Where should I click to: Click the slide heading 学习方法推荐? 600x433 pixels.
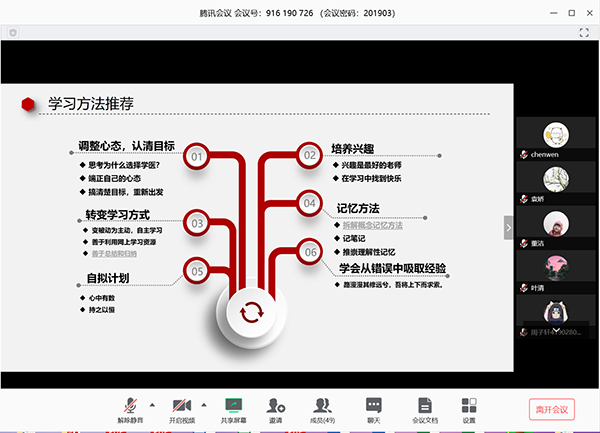click(x=91, y=104)
